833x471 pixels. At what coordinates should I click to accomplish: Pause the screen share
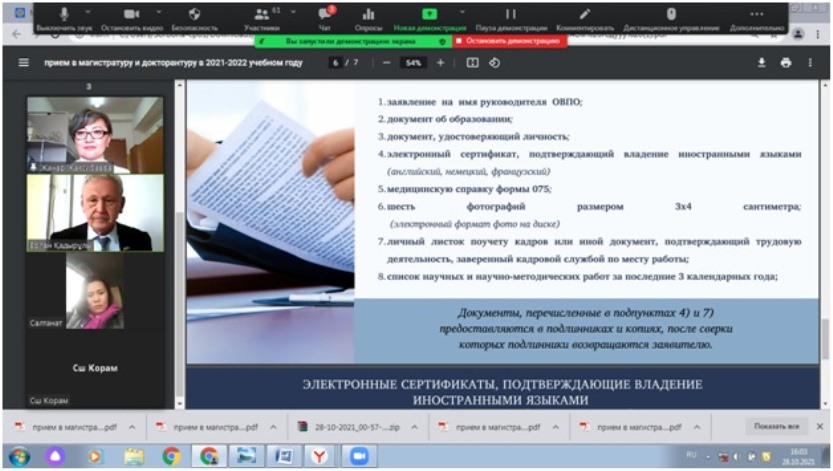511,15
